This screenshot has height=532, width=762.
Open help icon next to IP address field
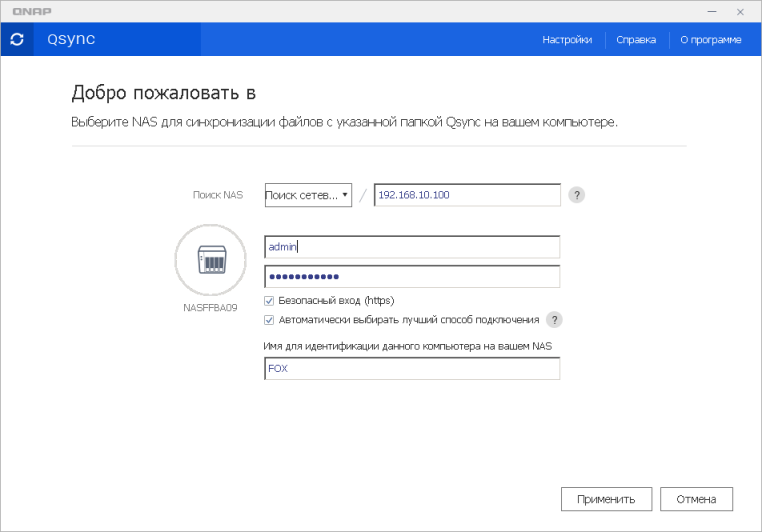tap(576, 195)
